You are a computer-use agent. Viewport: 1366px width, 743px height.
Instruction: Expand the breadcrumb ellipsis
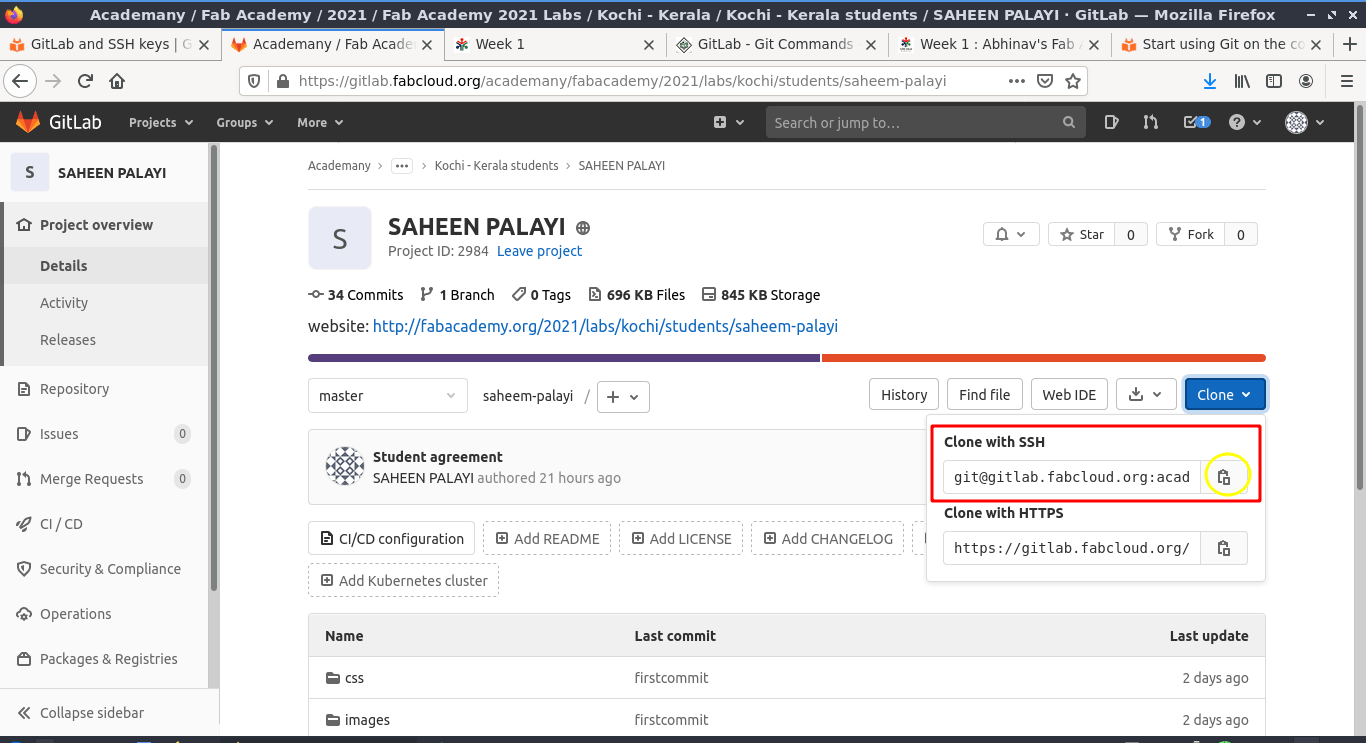tap(402, 166)
